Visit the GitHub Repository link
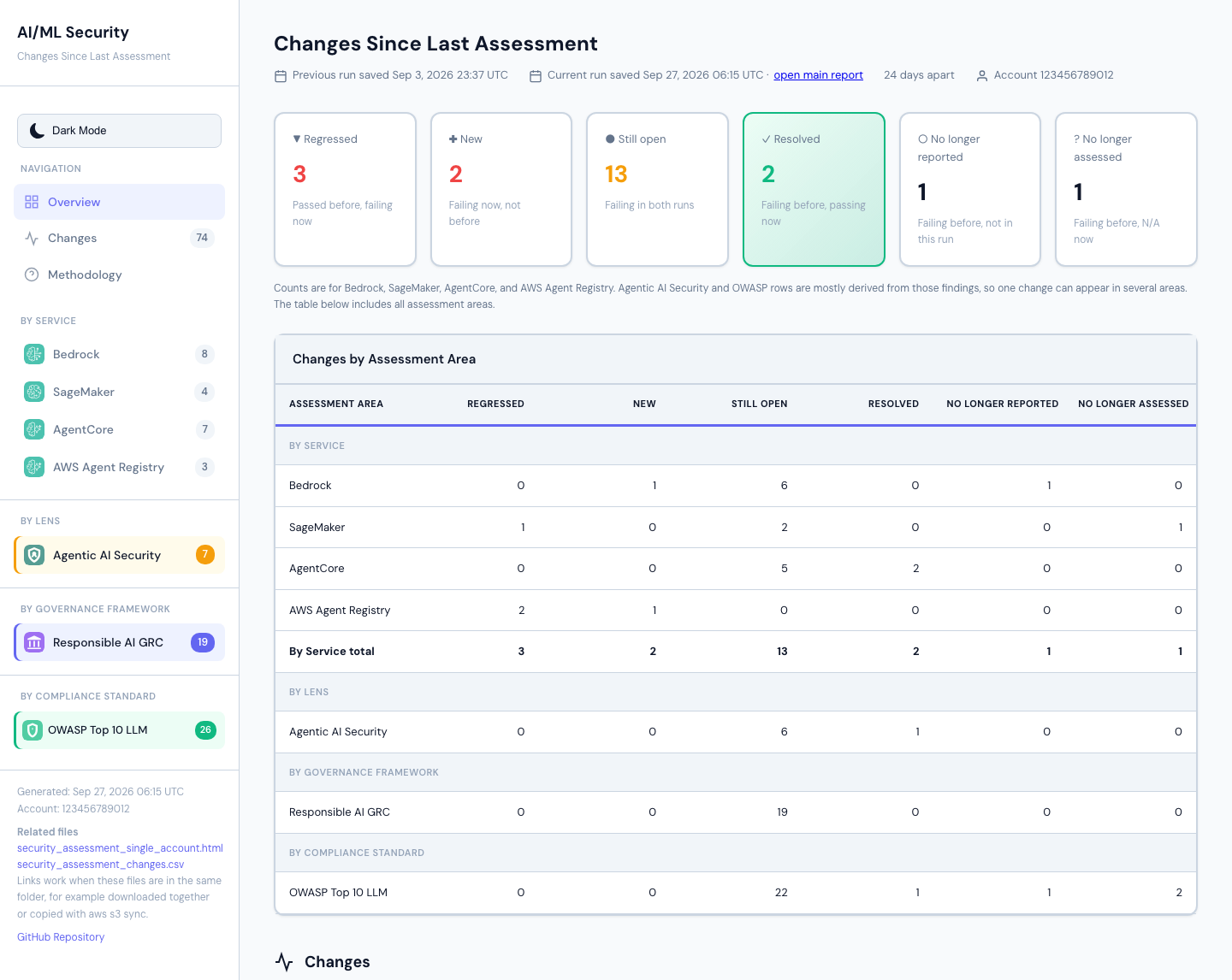Image resolution: width=1232 pixels, height=980 pixels. 61,937
